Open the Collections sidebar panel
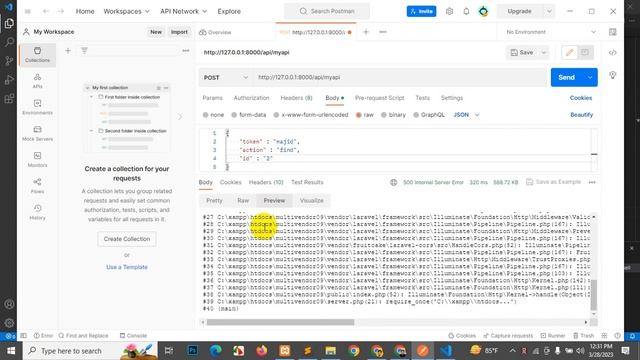640x360 pixels. point(37,54)
